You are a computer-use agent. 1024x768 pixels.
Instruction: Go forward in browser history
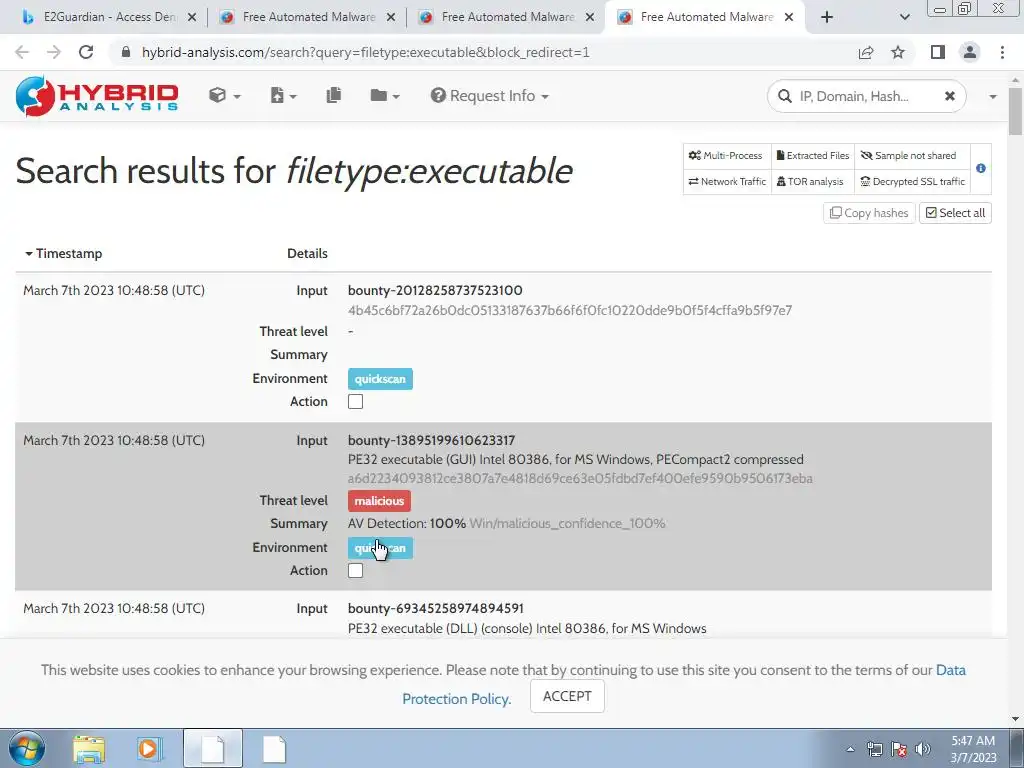pyautogui.click(x=54, y=52)
